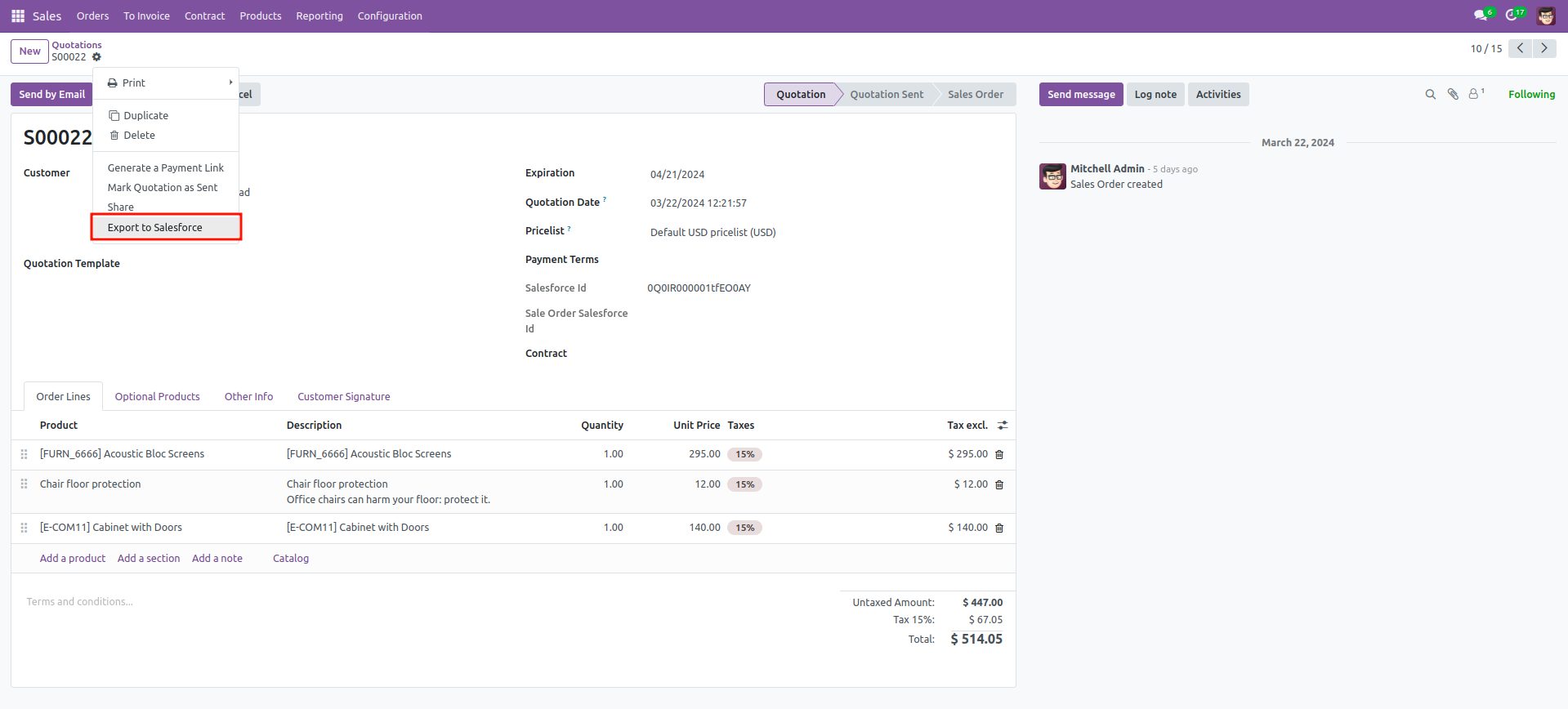Switch to the Customer Signature tab
Image resolution: width=1568 pixels, height=709 pixels.
pos(343,397)
